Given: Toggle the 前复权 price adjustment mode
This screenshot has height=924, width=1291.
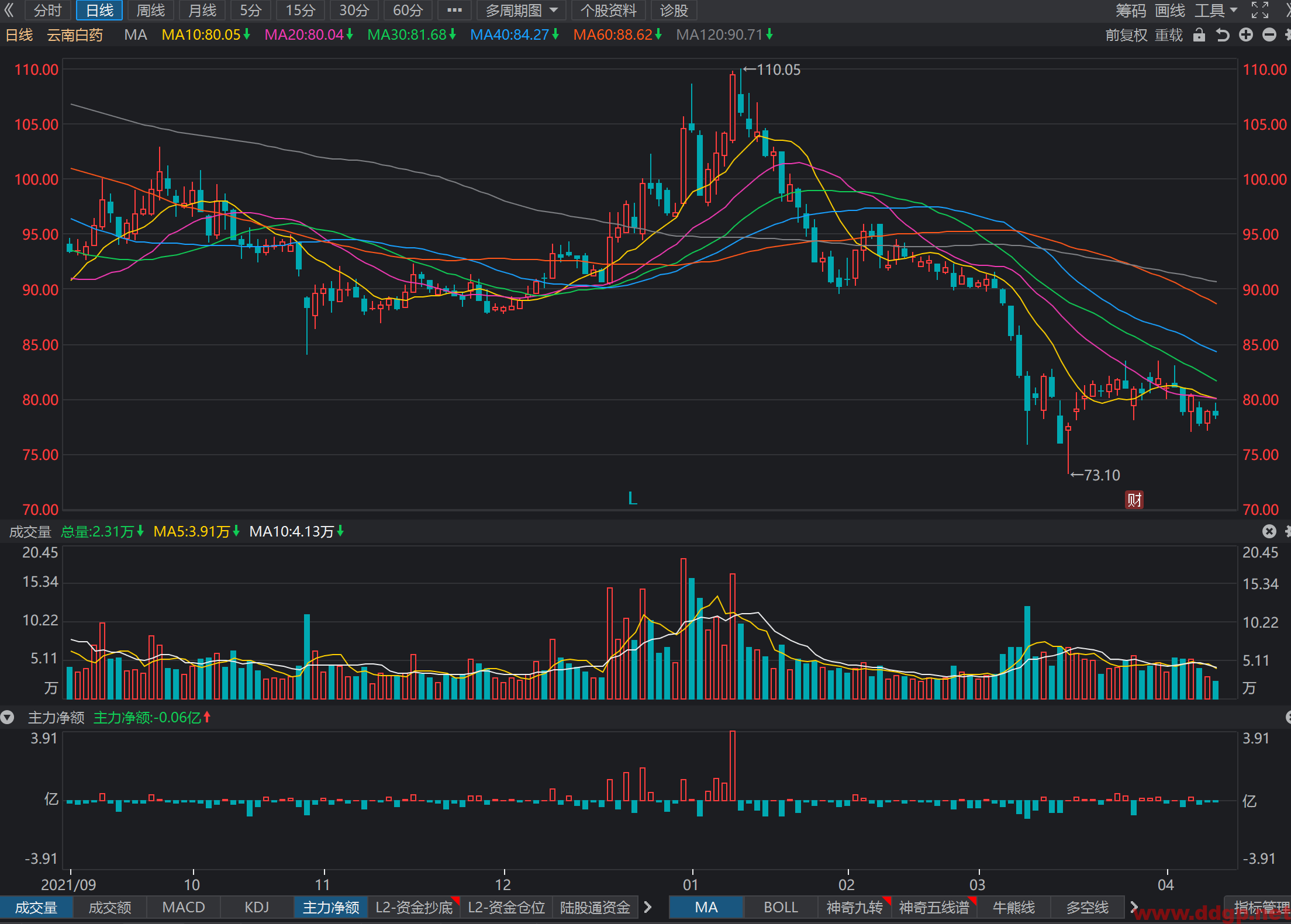Looking at the screenshot, I should (1126, 35).
